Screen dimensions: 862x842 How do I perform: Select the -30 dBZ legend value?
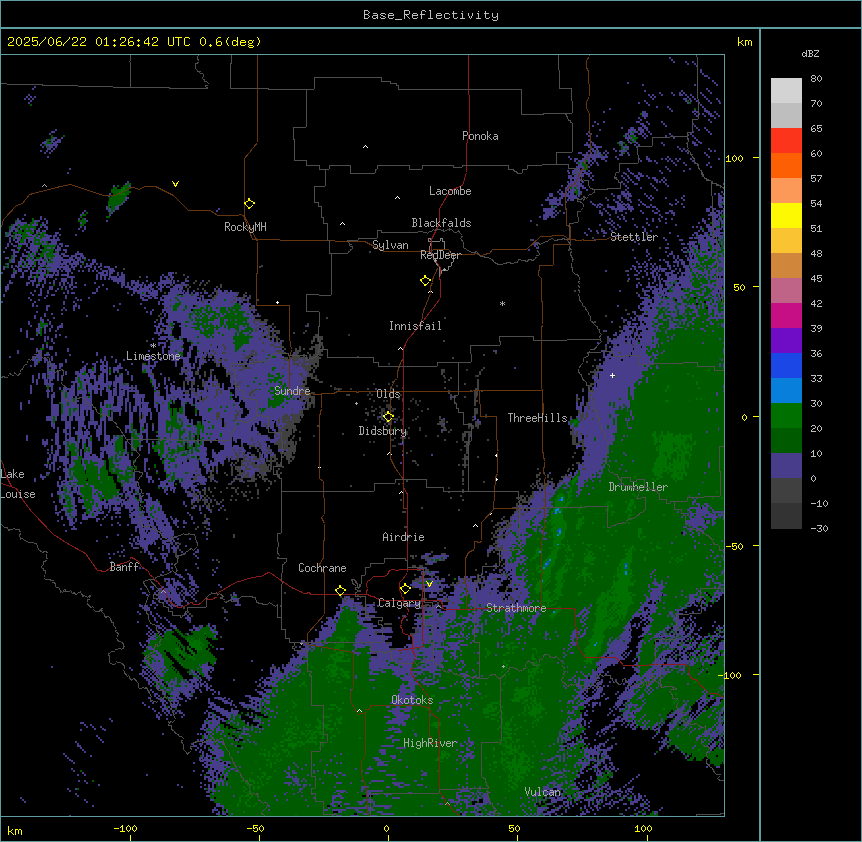coord(819,528)
